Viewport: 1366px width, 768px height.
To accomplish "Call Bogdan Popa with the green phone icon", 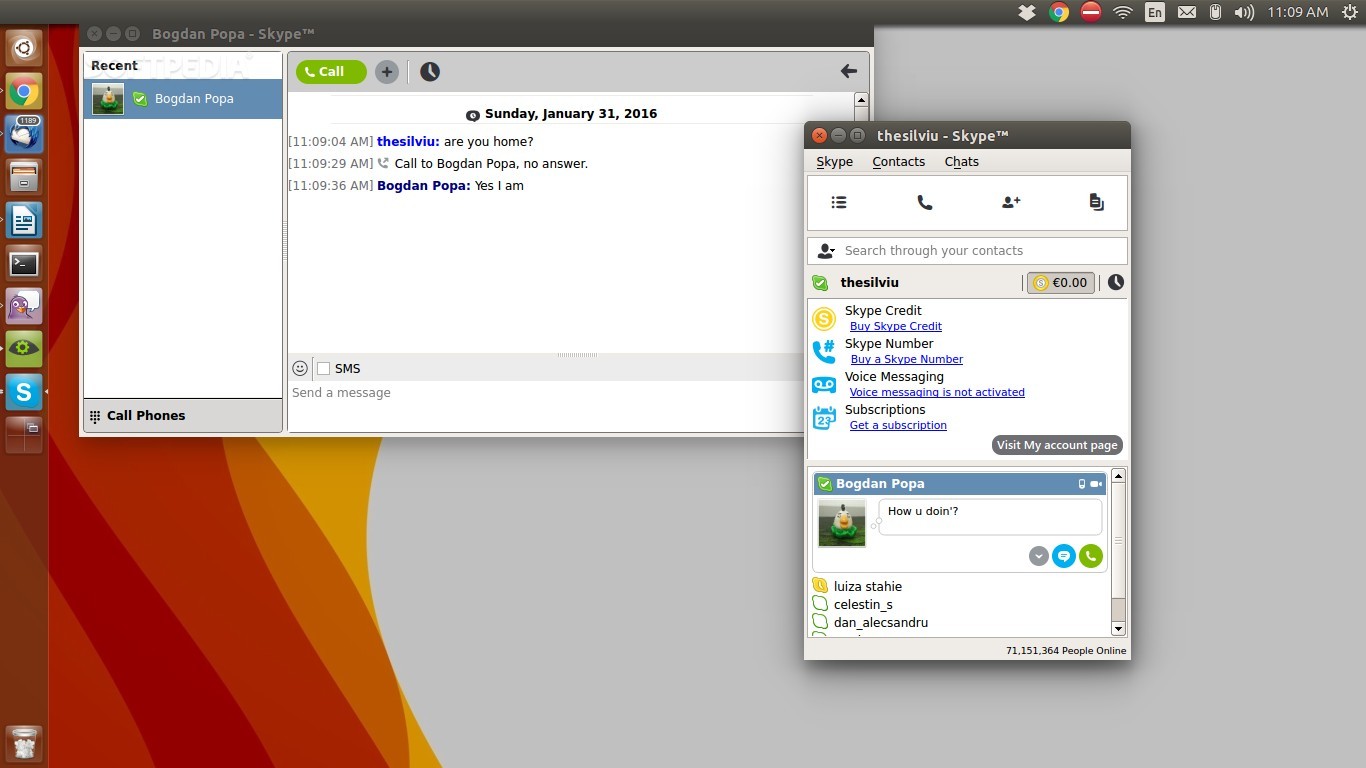I will click(x=1090, y=556).
